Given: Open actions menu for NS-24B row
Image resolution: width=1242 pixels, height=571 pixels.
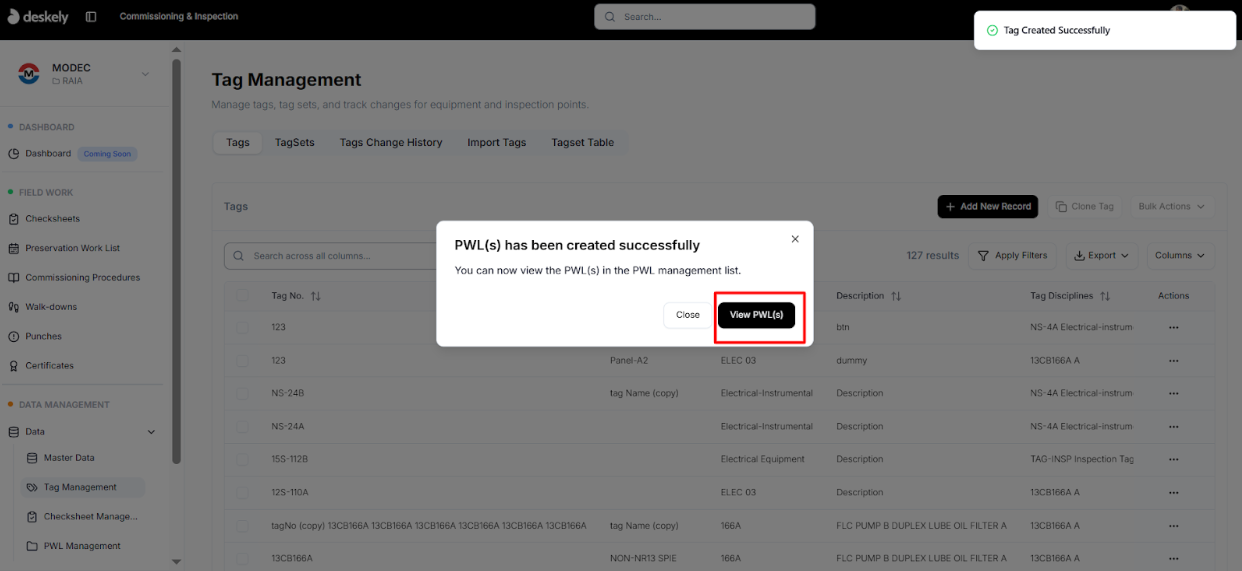Looking at the screenshot, I should [x=1174, y=393].
